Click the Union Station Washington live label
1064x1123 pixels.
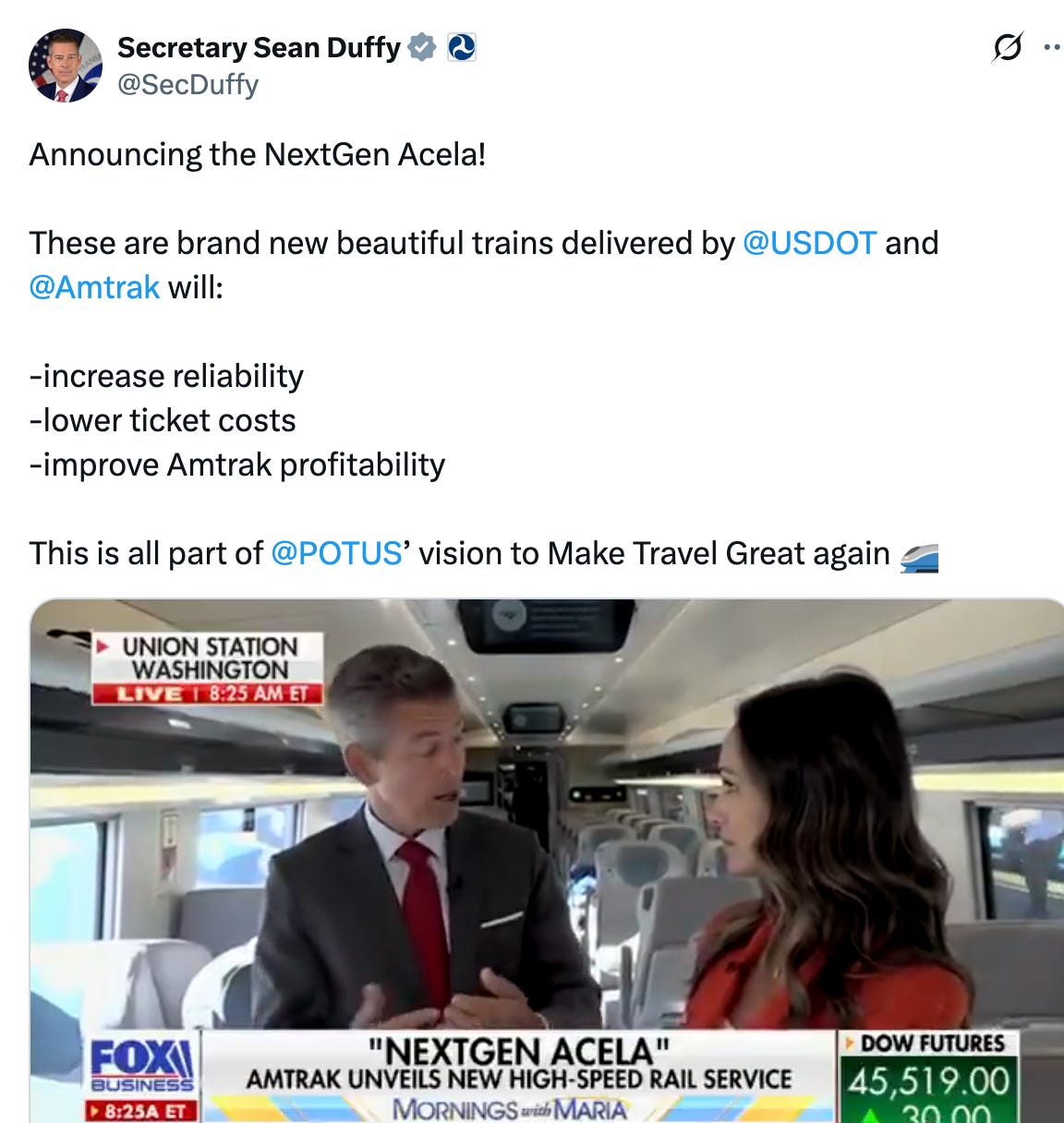(209, 669)
